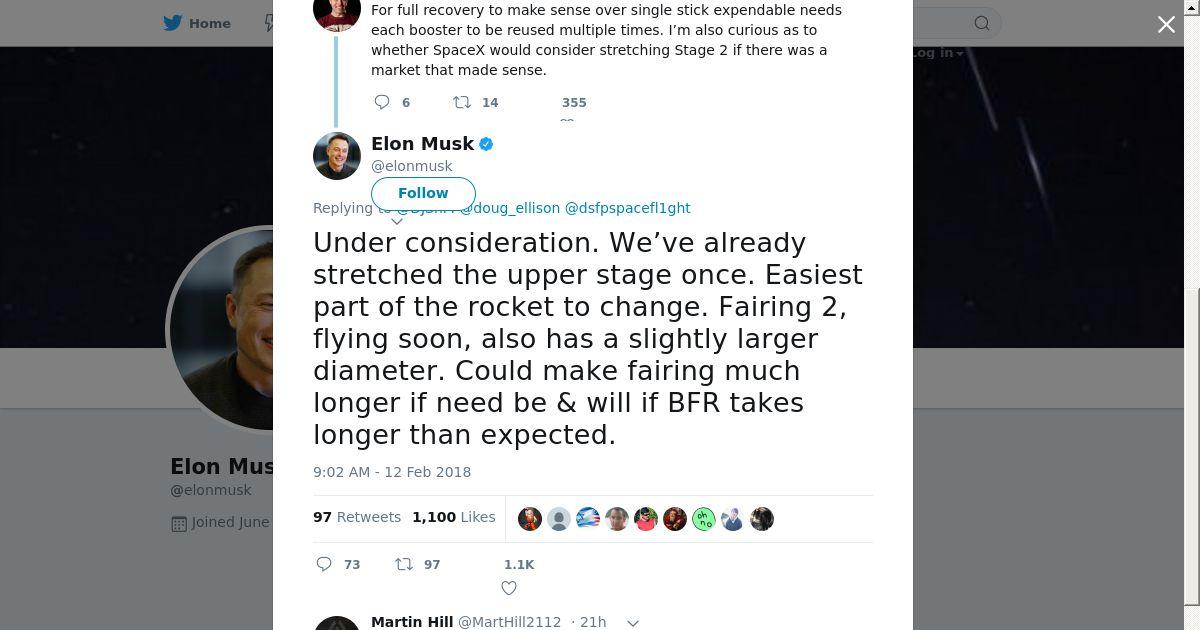Image resolution: width=1200 pixels, height=630 pixels.
Task: View the 1,100 Likes list
Action: click(453, 517)
